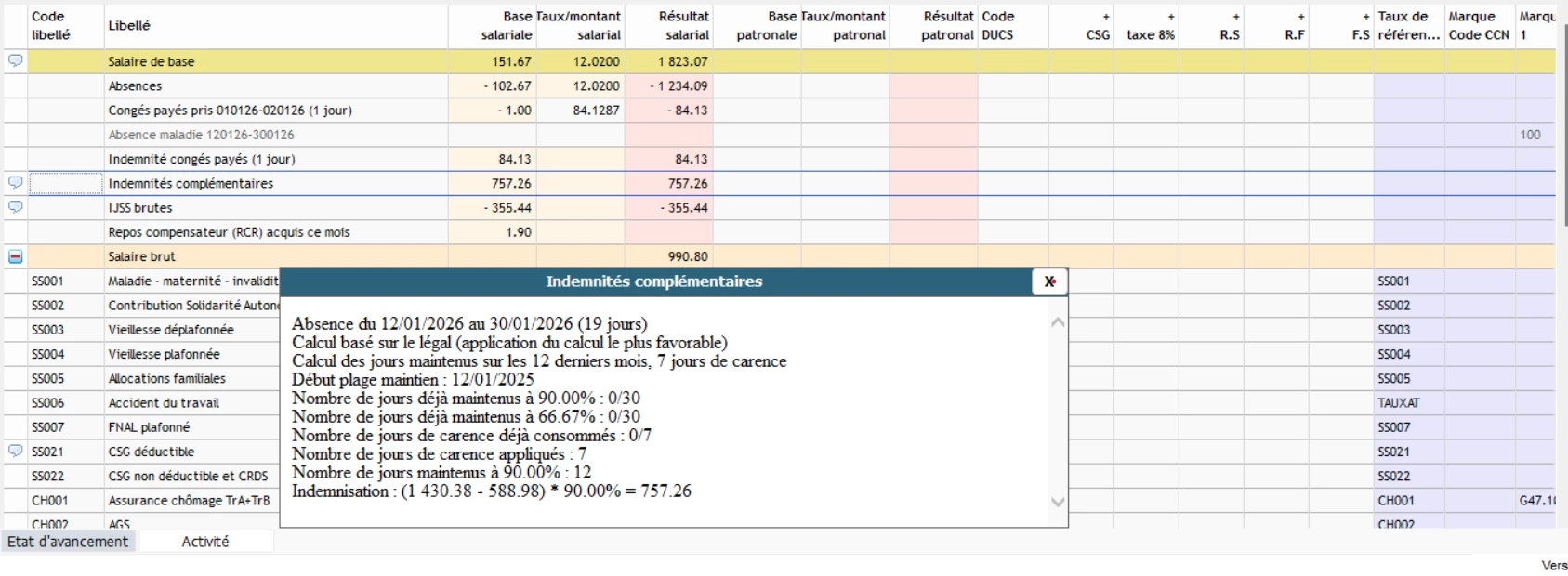
Task: Select the Assurance chômage TrA+TrB label
Action: tap(191, 500)
